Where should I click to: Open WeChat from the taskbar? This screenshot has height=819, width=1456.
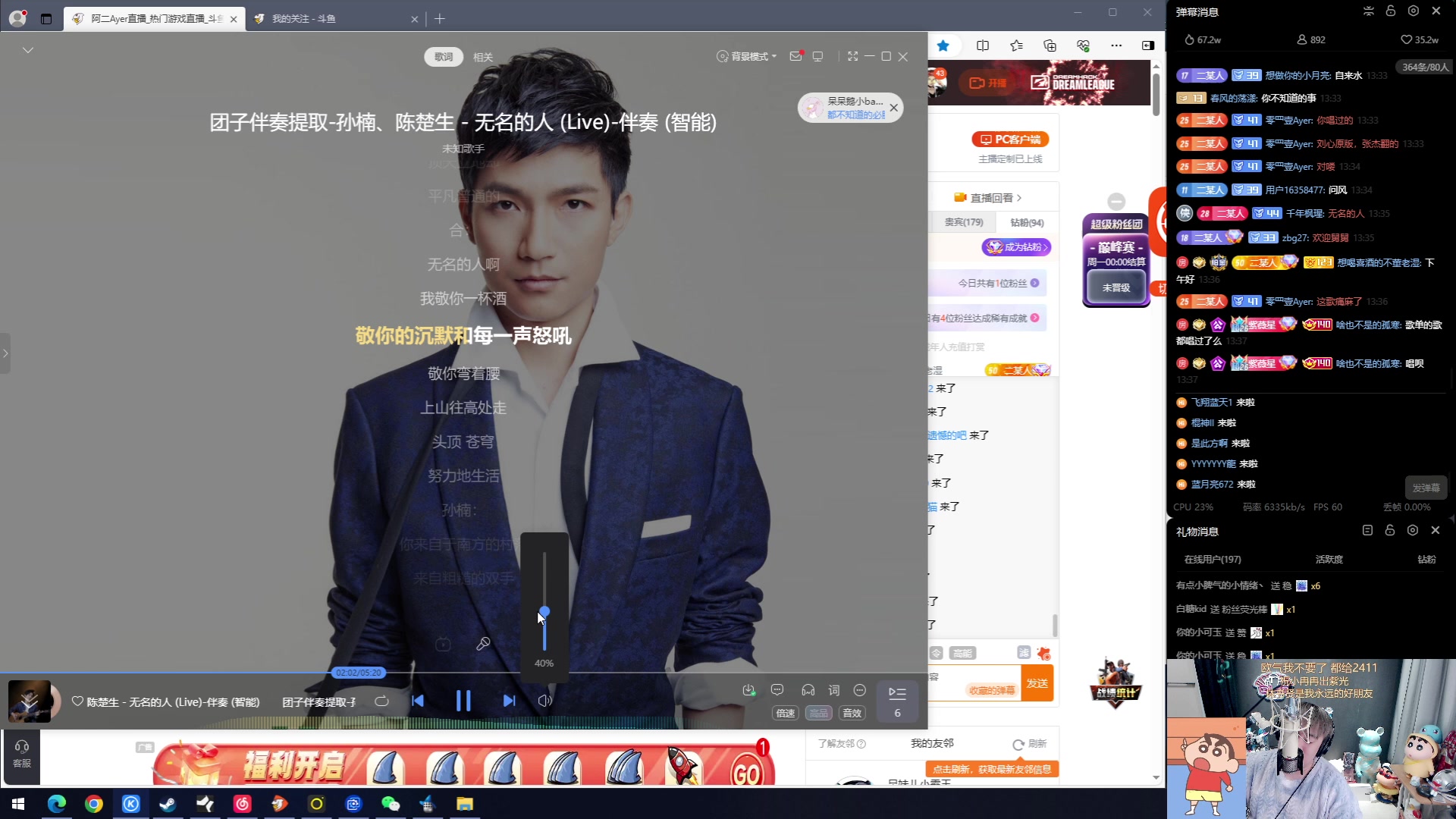(x=391, y=804)
